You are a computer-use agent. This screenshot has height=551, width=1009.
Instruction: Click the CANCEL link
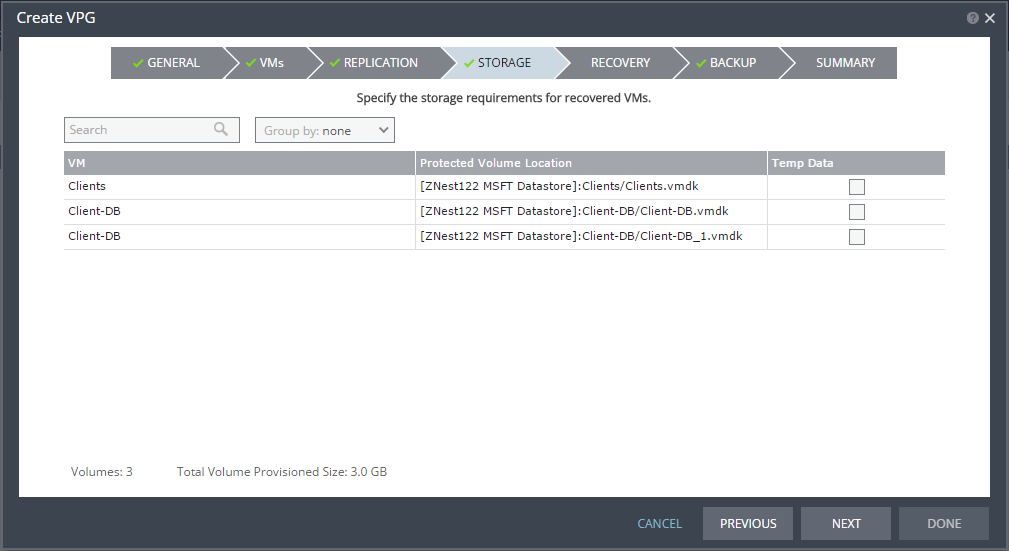coord(660,523)
